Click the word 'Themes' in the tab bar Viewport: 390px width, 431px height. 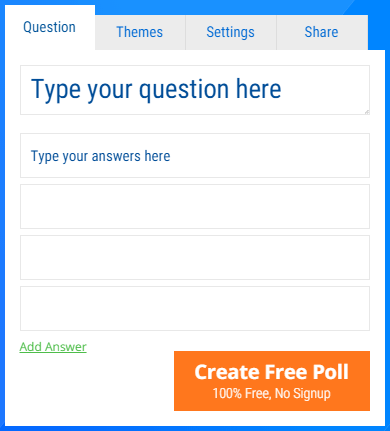tap(140, 32)
